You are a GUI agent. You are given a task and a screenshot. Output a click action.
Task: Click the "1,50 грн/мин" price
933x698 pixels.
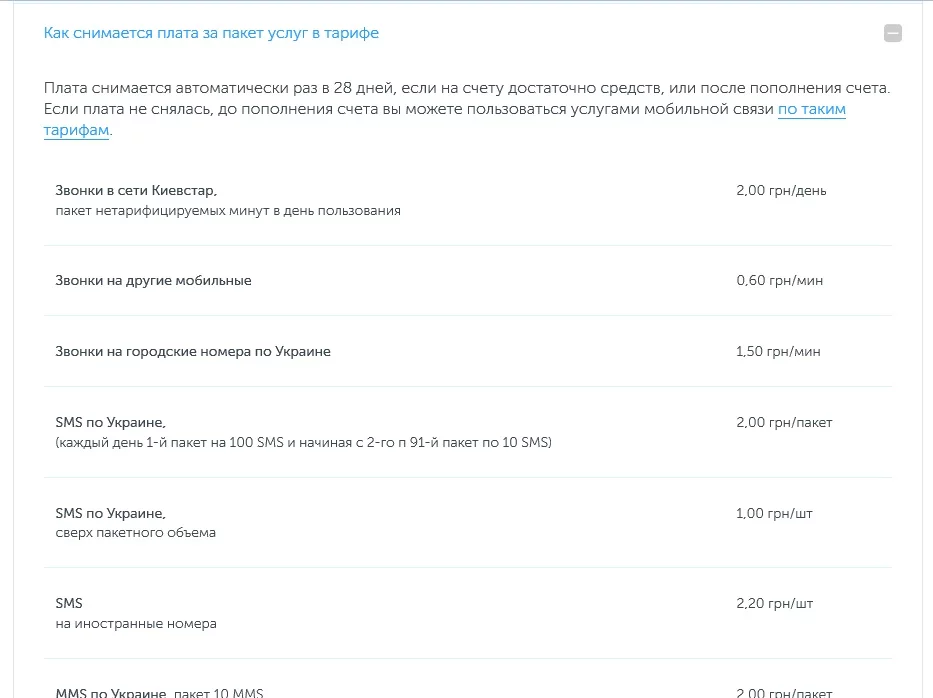779,351
